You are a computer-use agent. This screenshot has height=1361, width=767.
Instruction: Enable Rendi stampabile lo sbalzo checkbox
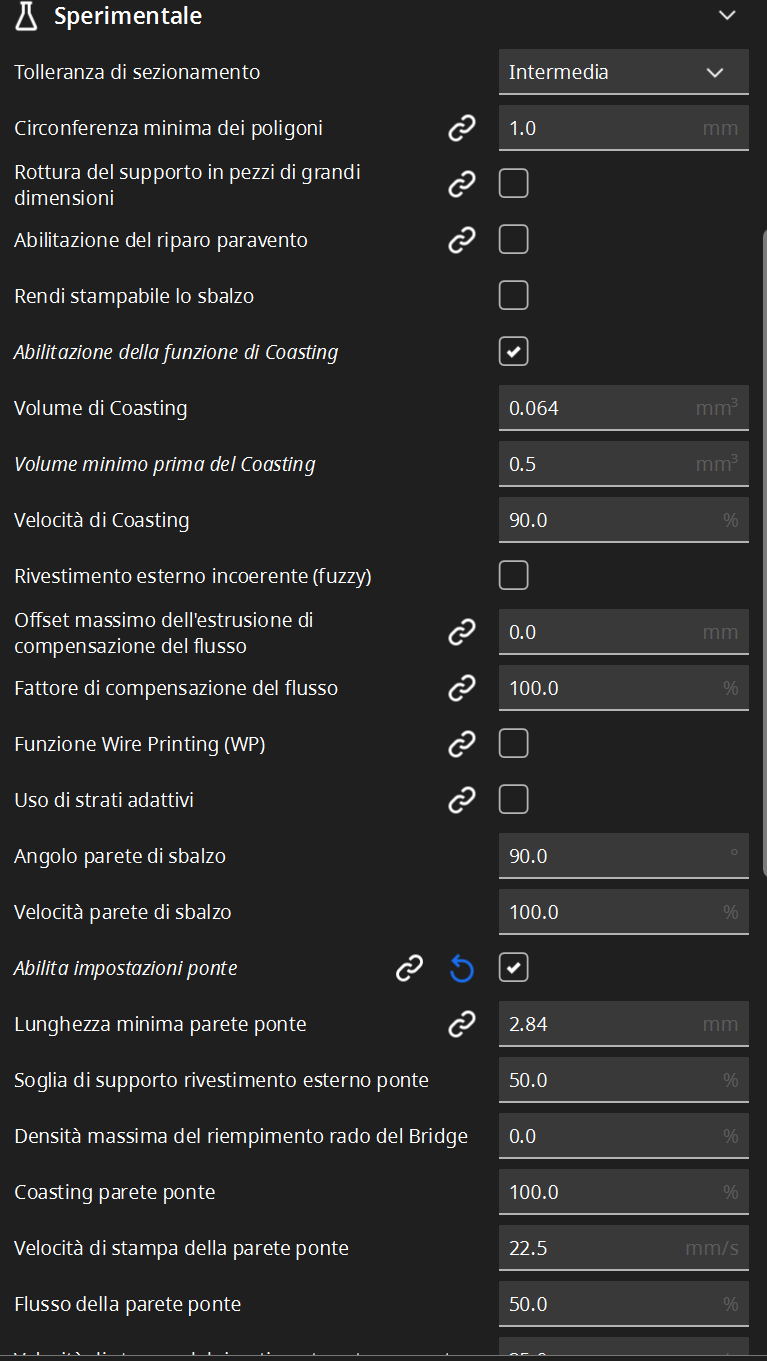[514, 296]
